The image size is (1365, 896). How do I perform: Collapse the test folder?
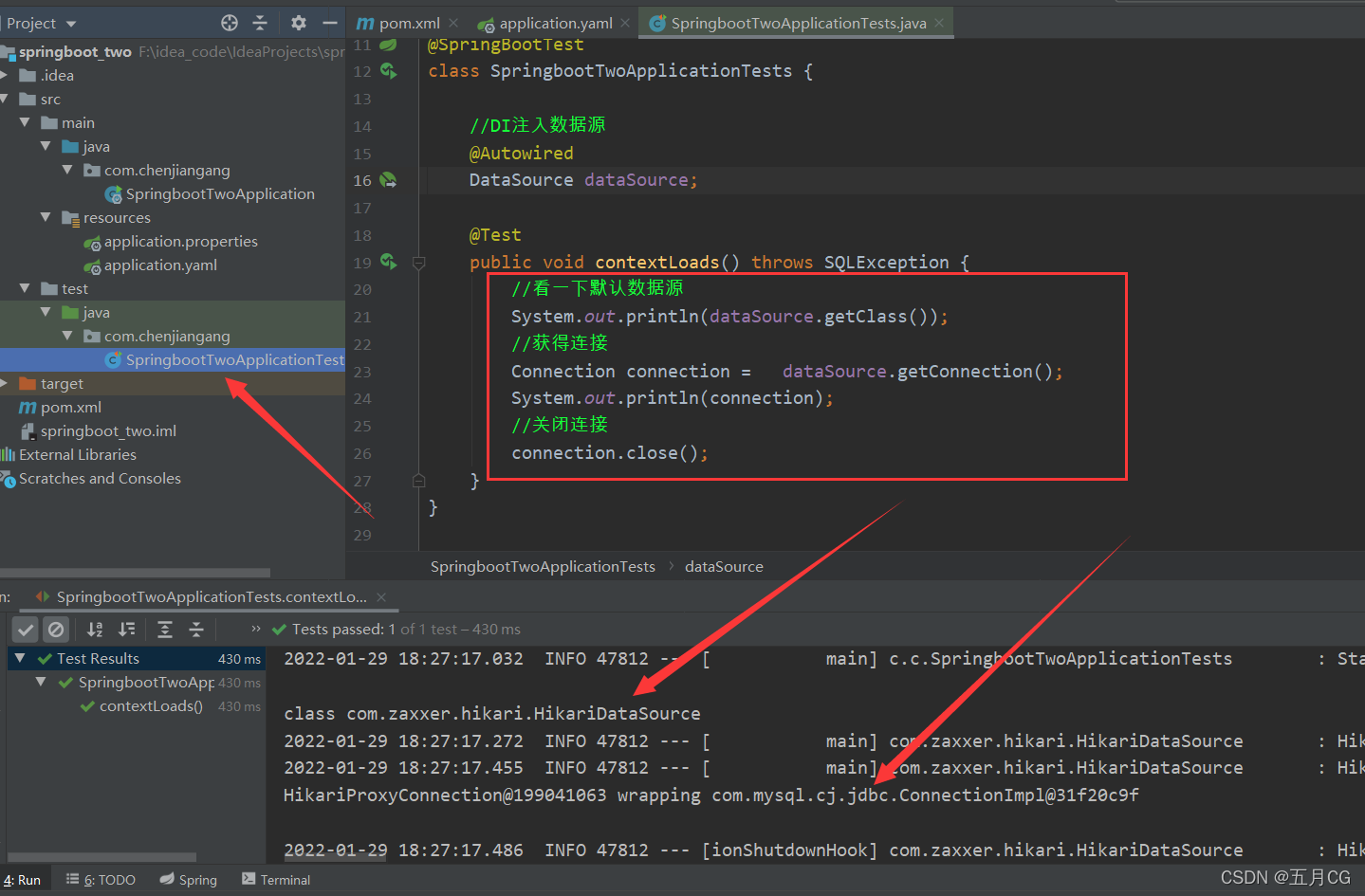(x=26, y=288)
